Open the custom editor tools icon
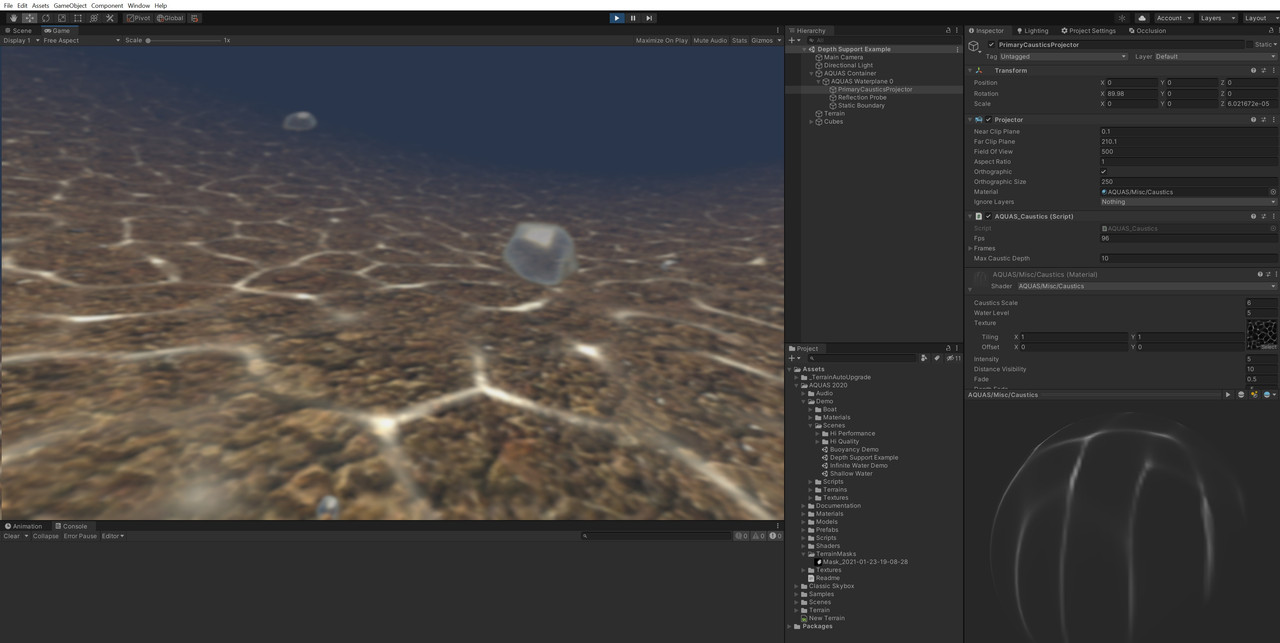 point(109,18)
